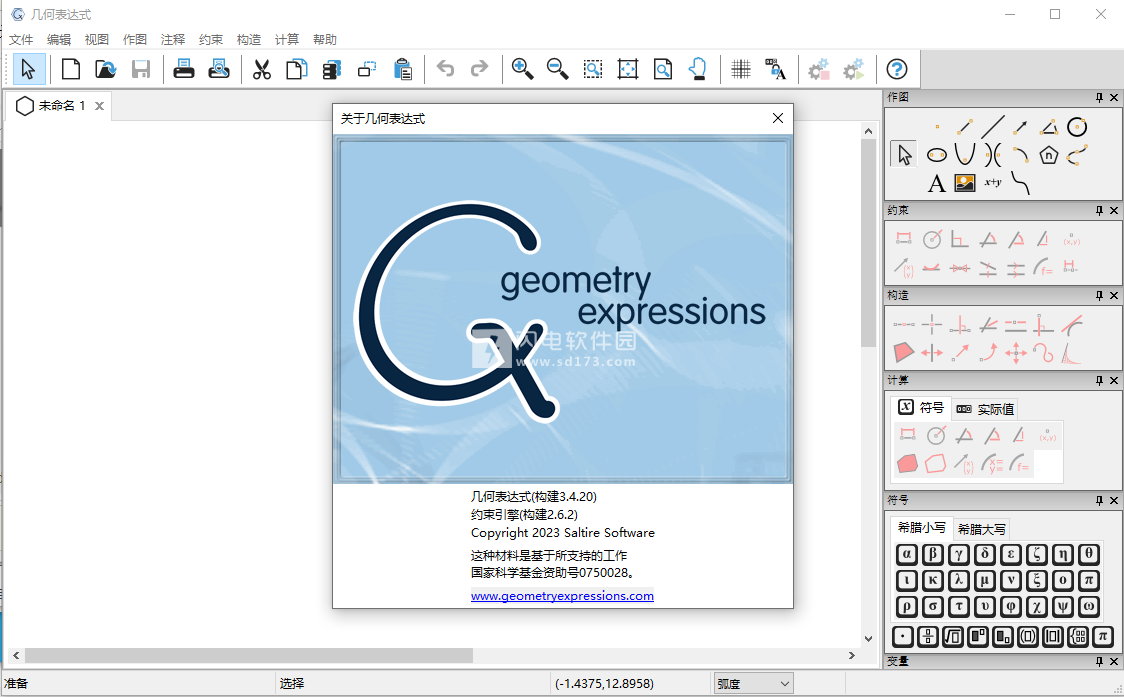
Task: Switch to the 实际值 calculation tab
Action: click(x=985, y=408)
